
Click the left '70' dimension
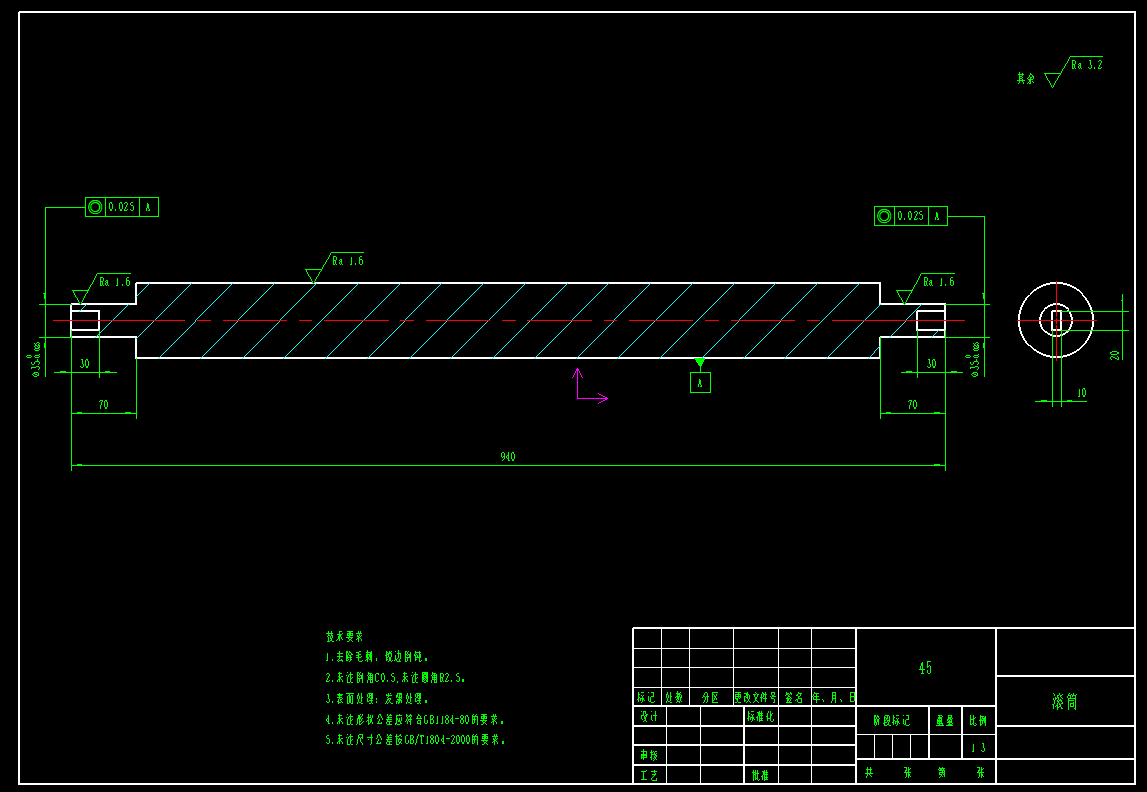[x=103, y=404]
